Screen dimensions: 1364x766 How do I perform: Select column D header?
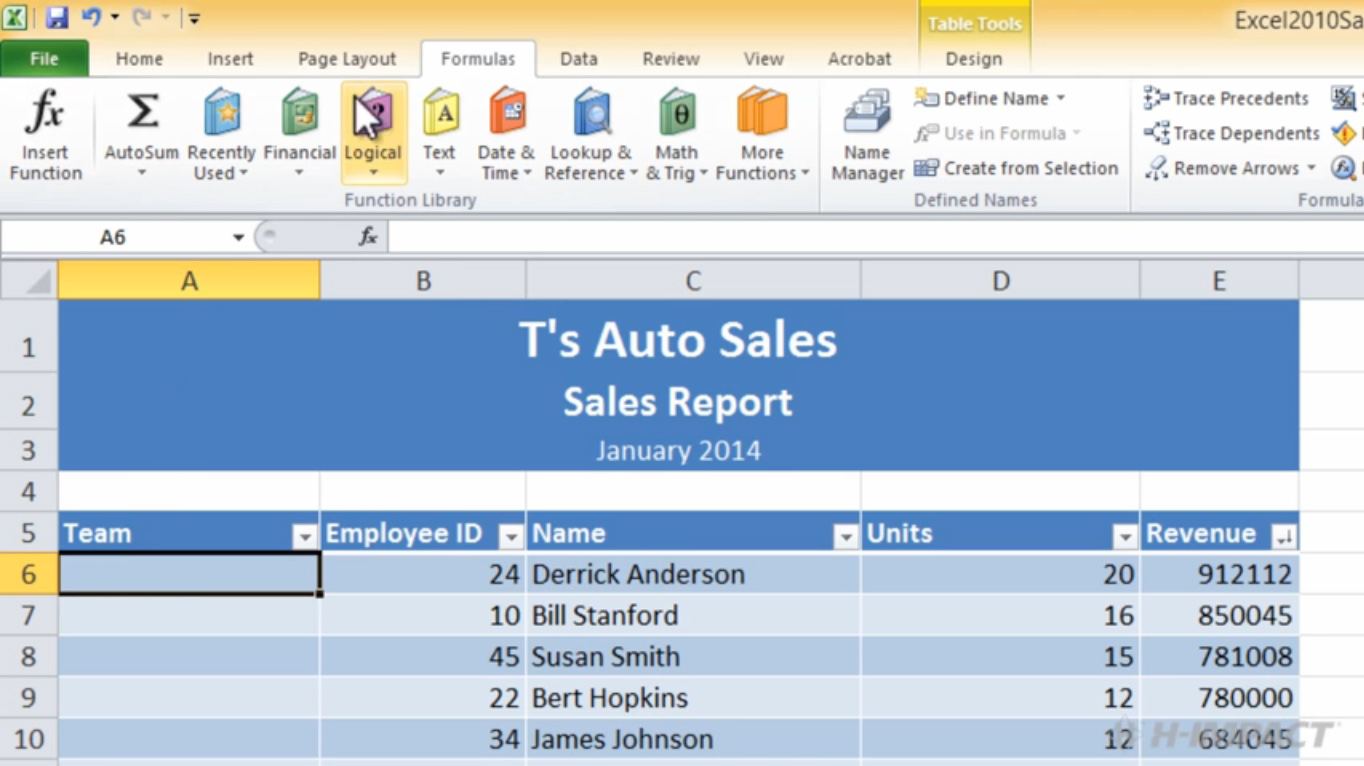1000,281
